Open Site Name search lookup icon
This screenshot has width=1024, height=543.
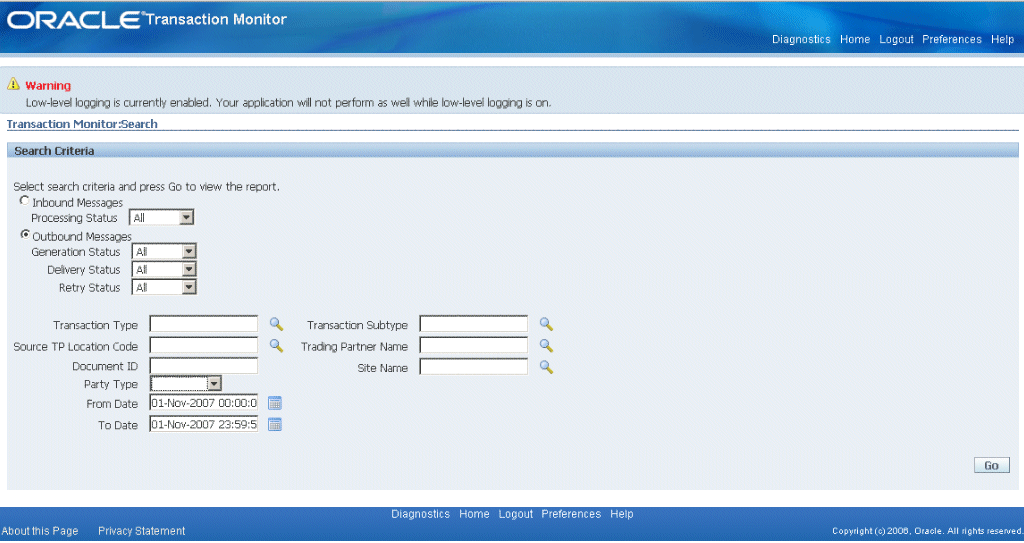coord(546,367)
